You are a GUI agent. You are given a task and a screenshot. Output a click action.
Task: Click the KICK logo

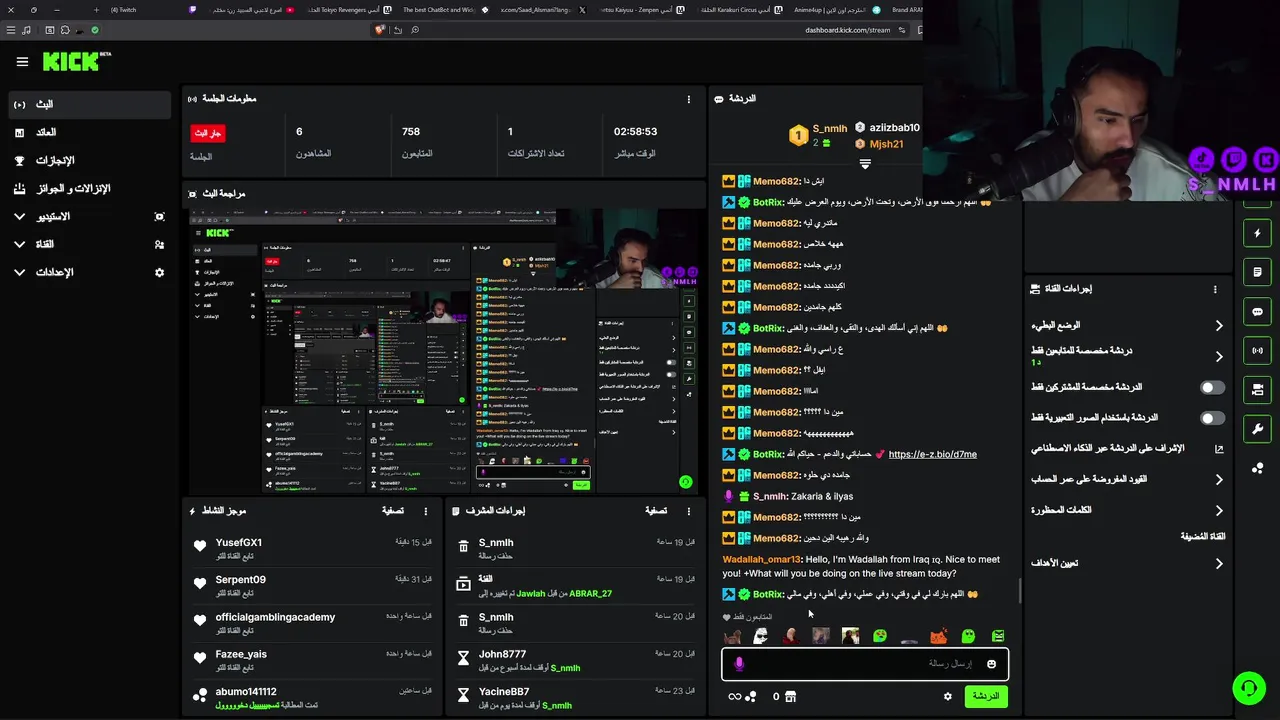point(75,62)
